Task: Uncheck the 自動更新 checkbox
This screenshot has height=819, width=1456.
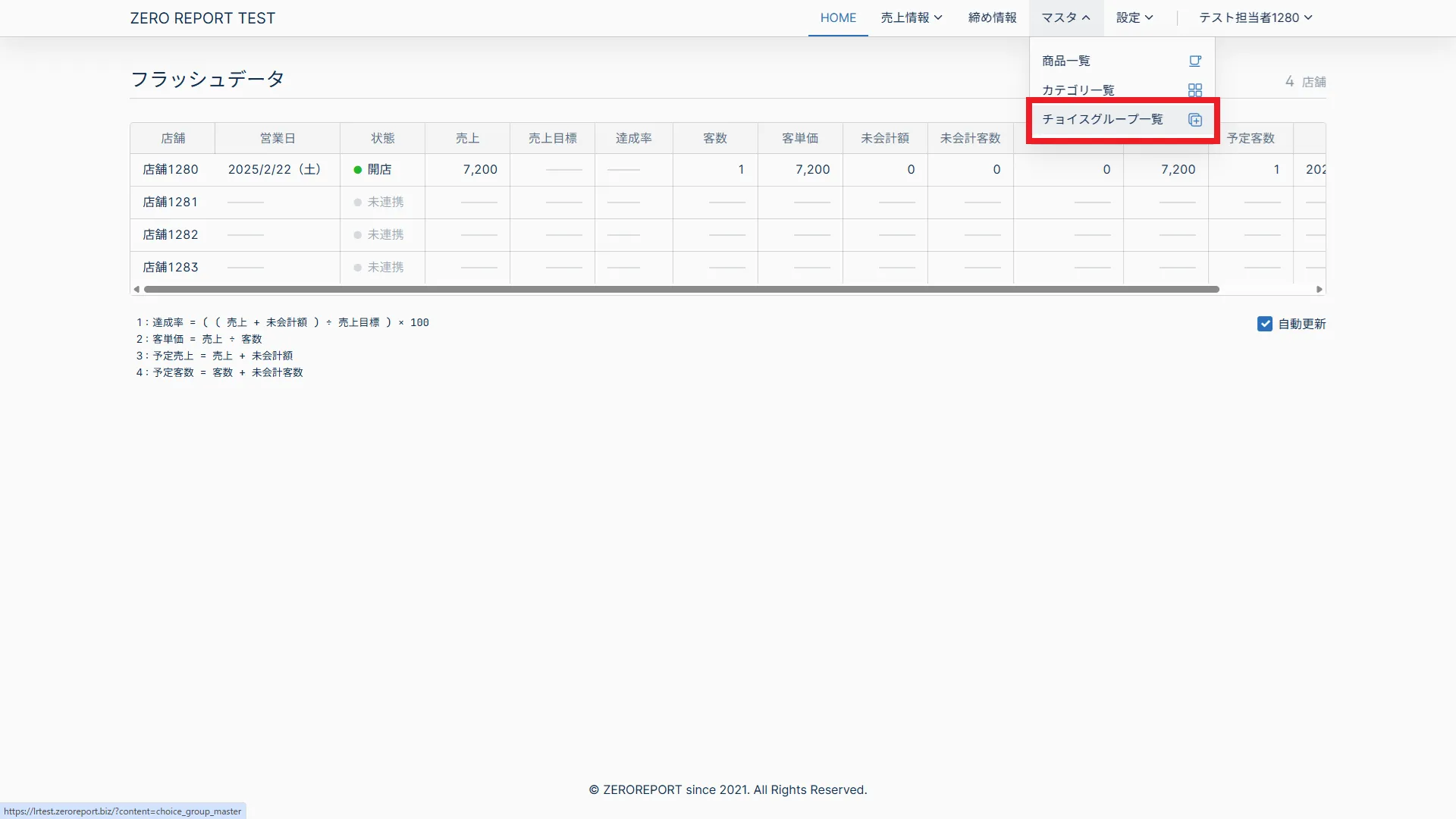Action: tap(1265, 324)
